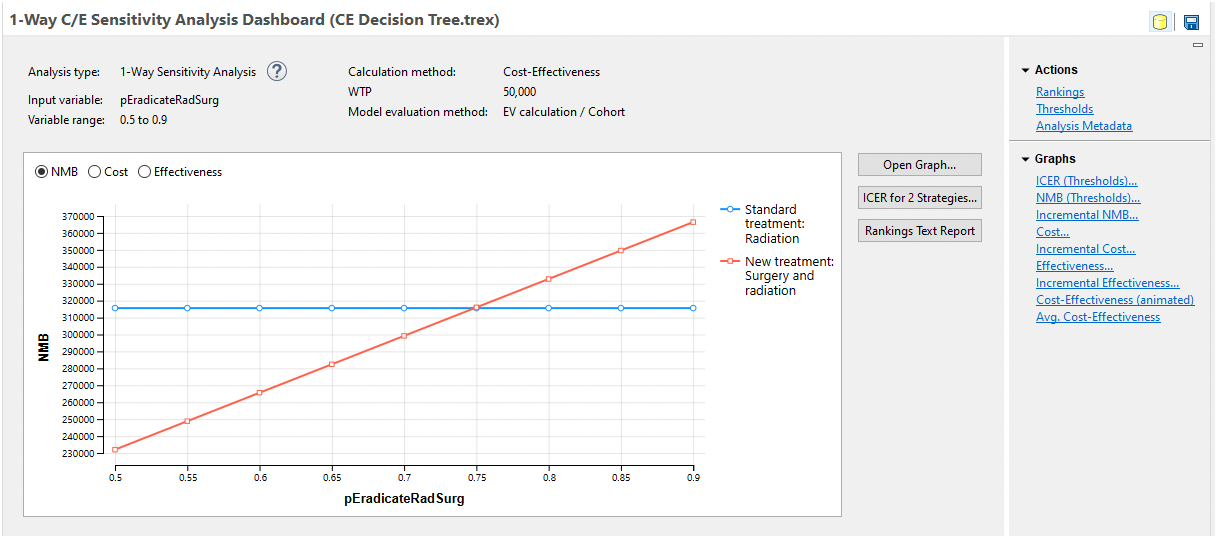Select the Cost radio button

[95, 172]
